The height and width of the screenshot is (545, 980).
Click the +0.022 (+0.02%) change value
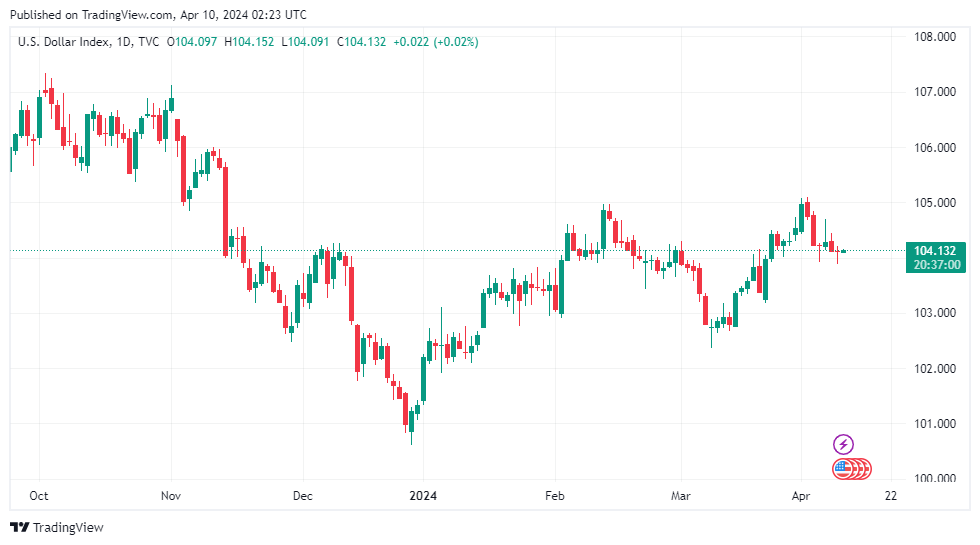point(436,42)
